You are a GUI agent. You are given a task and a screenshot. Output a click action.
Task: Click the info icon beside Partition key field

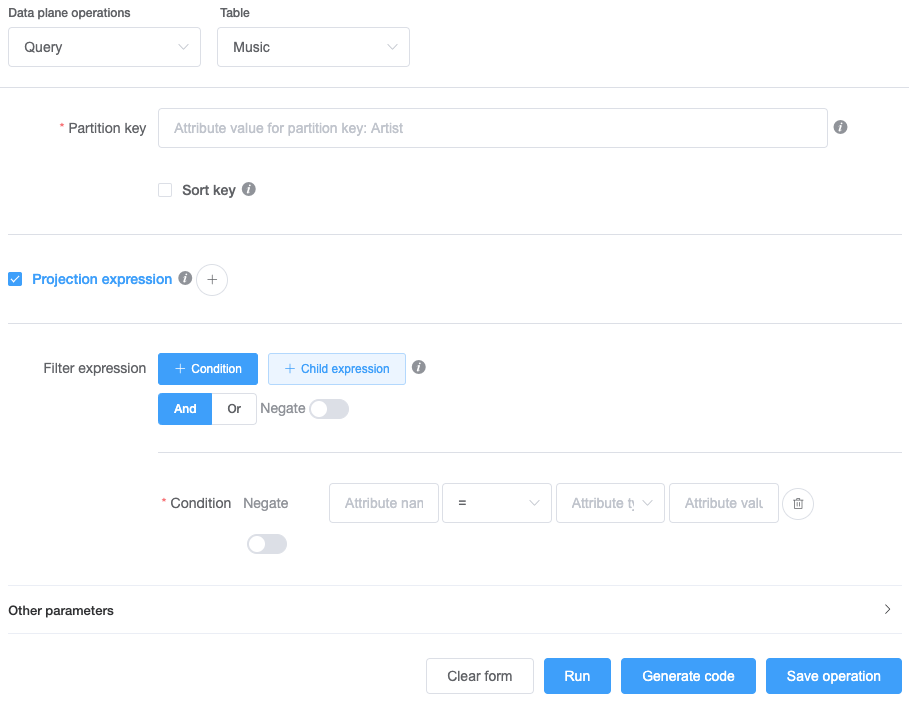(x=840, y=128)
